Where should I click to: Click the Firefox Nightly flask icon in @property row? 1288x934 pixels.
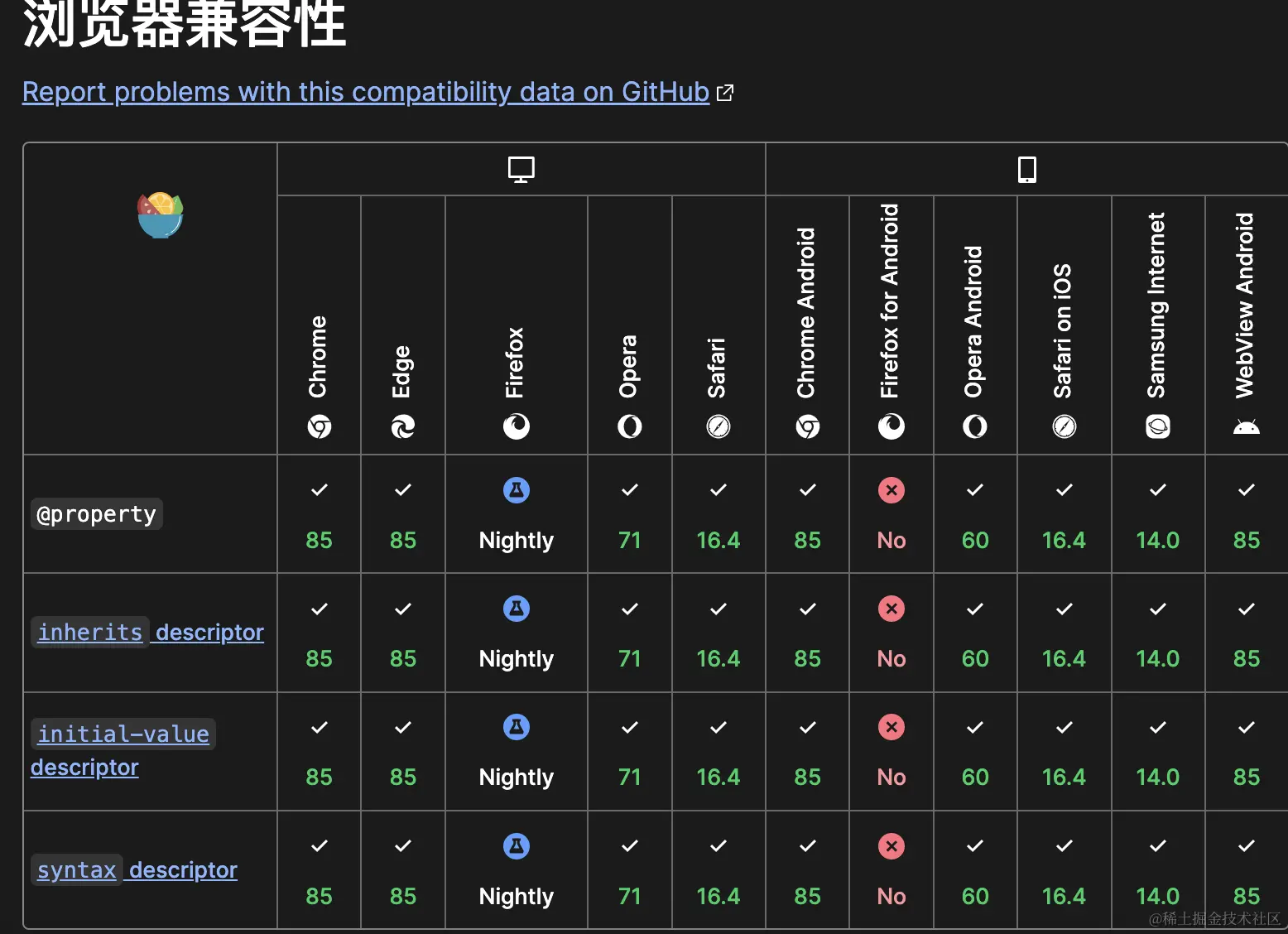point(517,490)
